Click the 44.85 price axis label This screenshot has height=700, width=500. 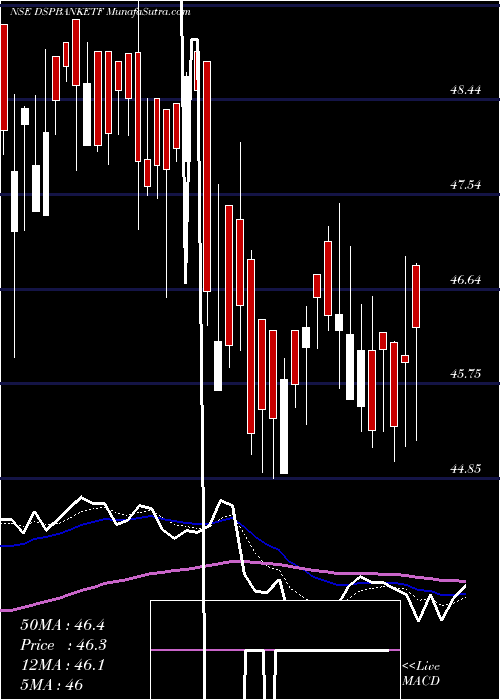(466, 468)
